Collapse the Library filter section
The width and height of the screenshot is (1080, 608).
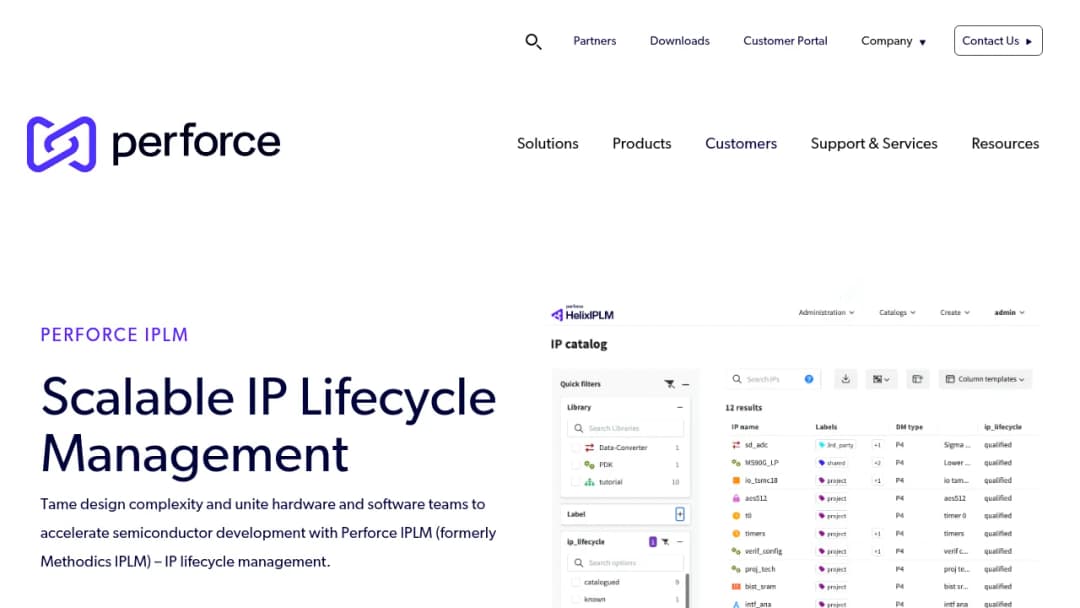click(679, 408)
